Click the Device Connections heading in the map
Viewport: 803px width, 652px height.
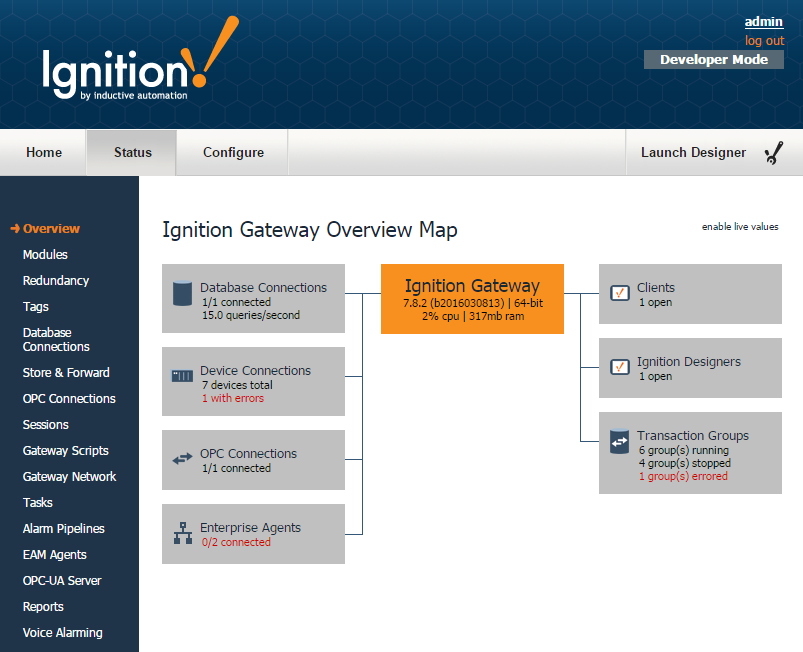(255, 370)
